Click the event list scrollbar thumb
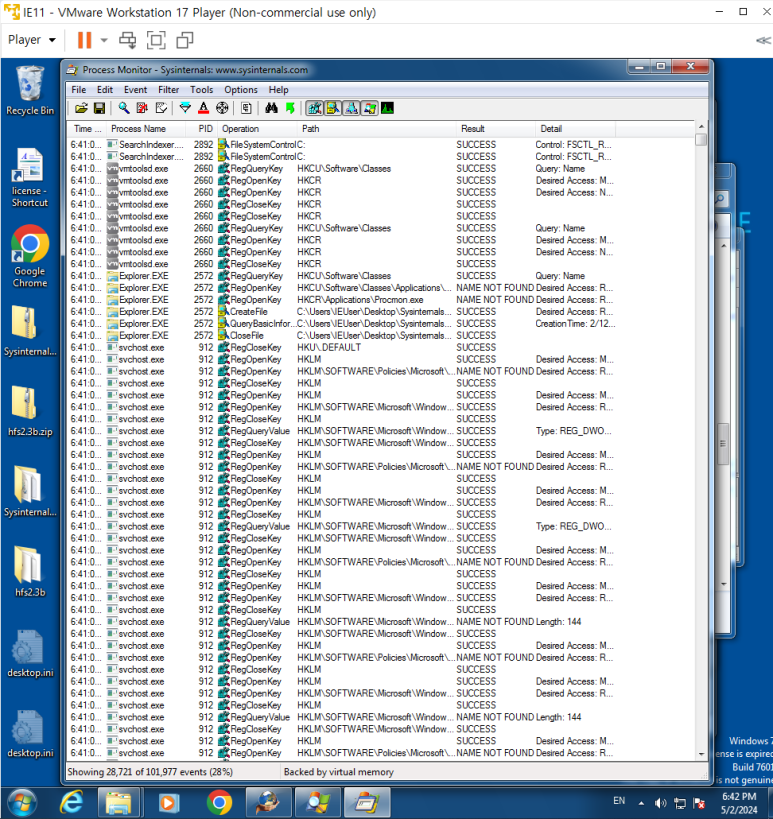This screenshot has width=773, height=819. click(x=701, y=139)
